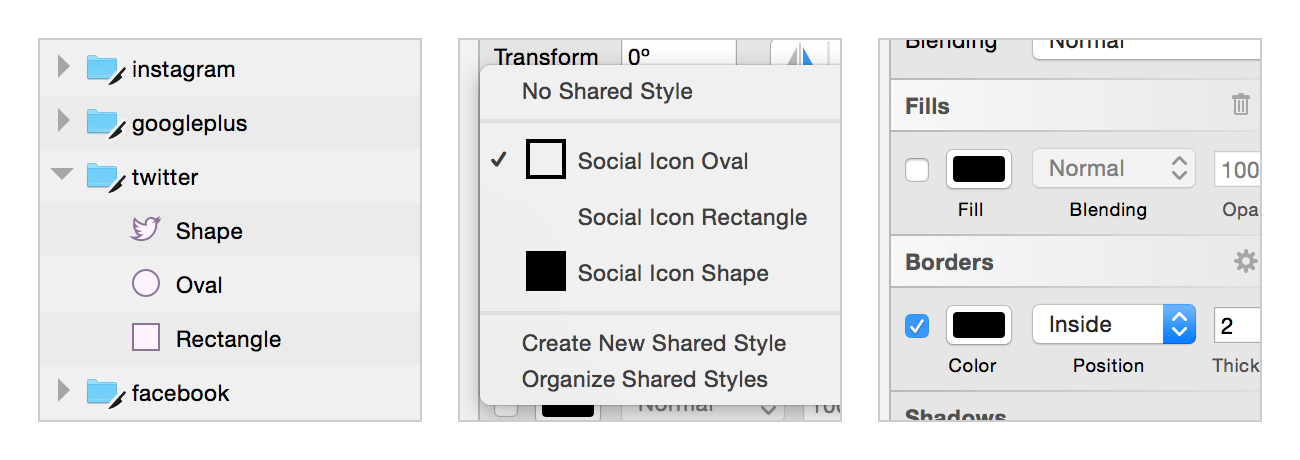This screenshot has height=460, width=1300.
Task: Disable the border Color checkbox
Action: [917, 326]
